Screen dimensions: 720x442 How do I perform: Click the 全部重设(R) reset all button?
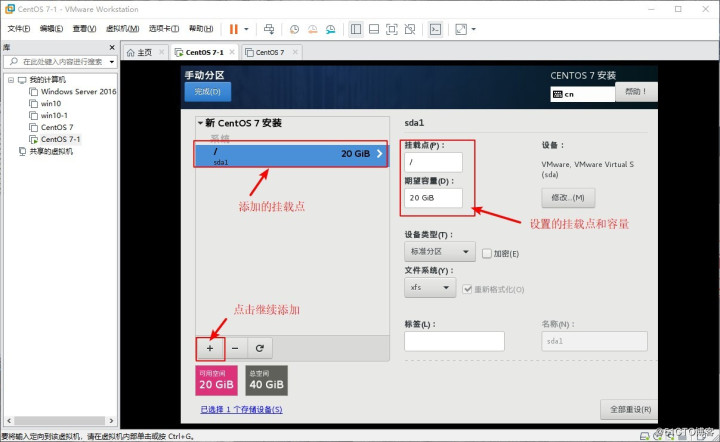click(x=630, y=409)
